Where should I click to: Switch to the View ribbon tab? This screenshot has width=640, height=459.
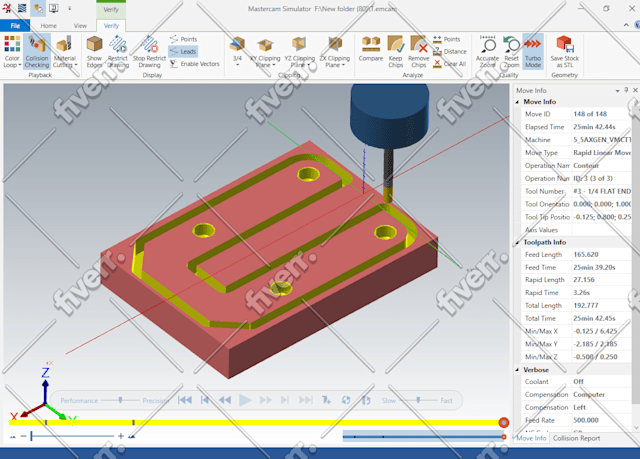(x=80, y=25)
